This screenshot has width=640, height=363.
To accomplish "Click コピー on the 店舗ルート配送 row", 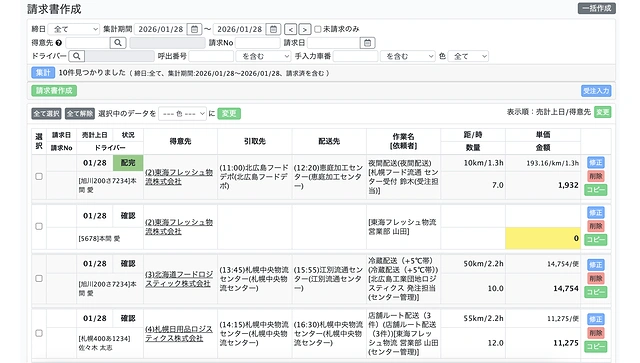I will (x=596, y=346).
